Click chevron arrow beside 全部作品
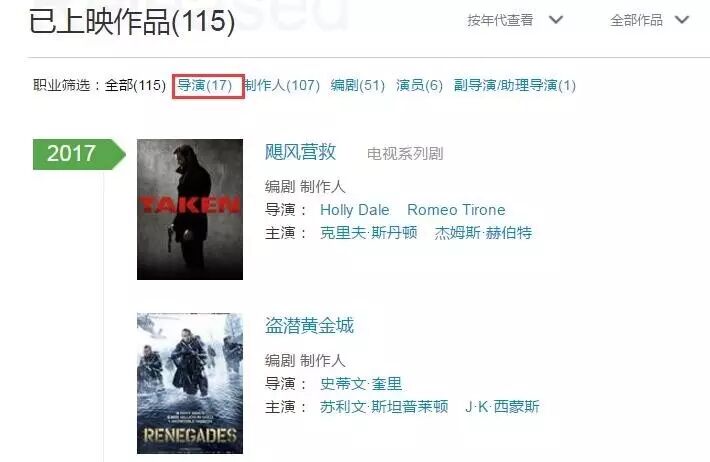710x462 pixels. tap(682, 20)
